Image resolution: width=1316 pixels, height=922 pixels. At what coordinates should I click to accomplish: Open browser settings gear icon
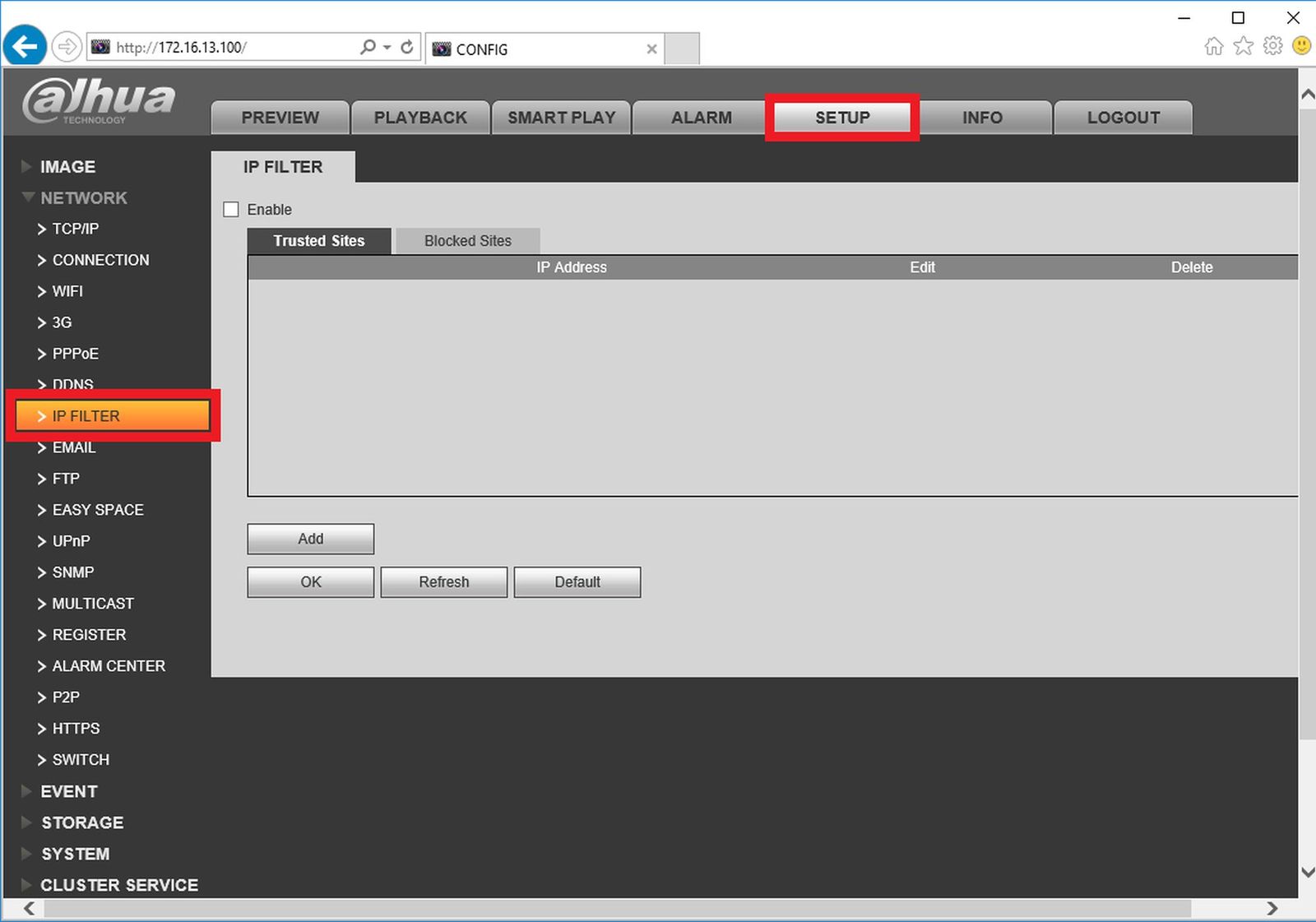tap(1272, 46)
